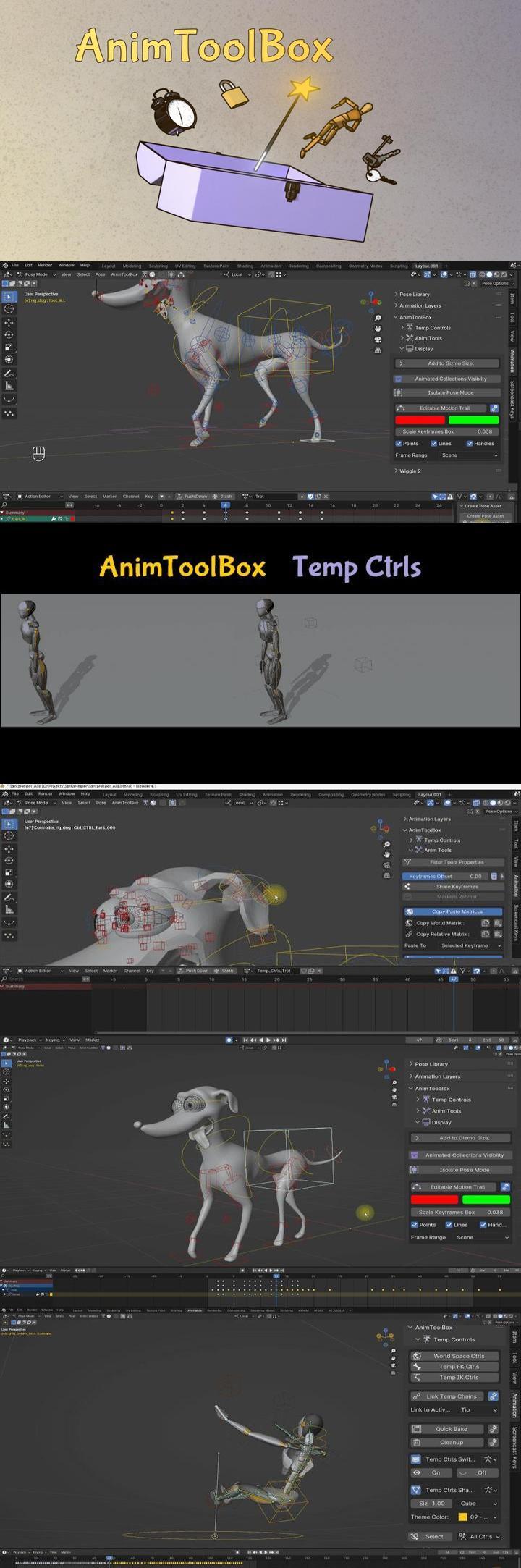Open the All Ctrls dropdown
The image size is (521, 1568).
click(x=479, y=1536)
